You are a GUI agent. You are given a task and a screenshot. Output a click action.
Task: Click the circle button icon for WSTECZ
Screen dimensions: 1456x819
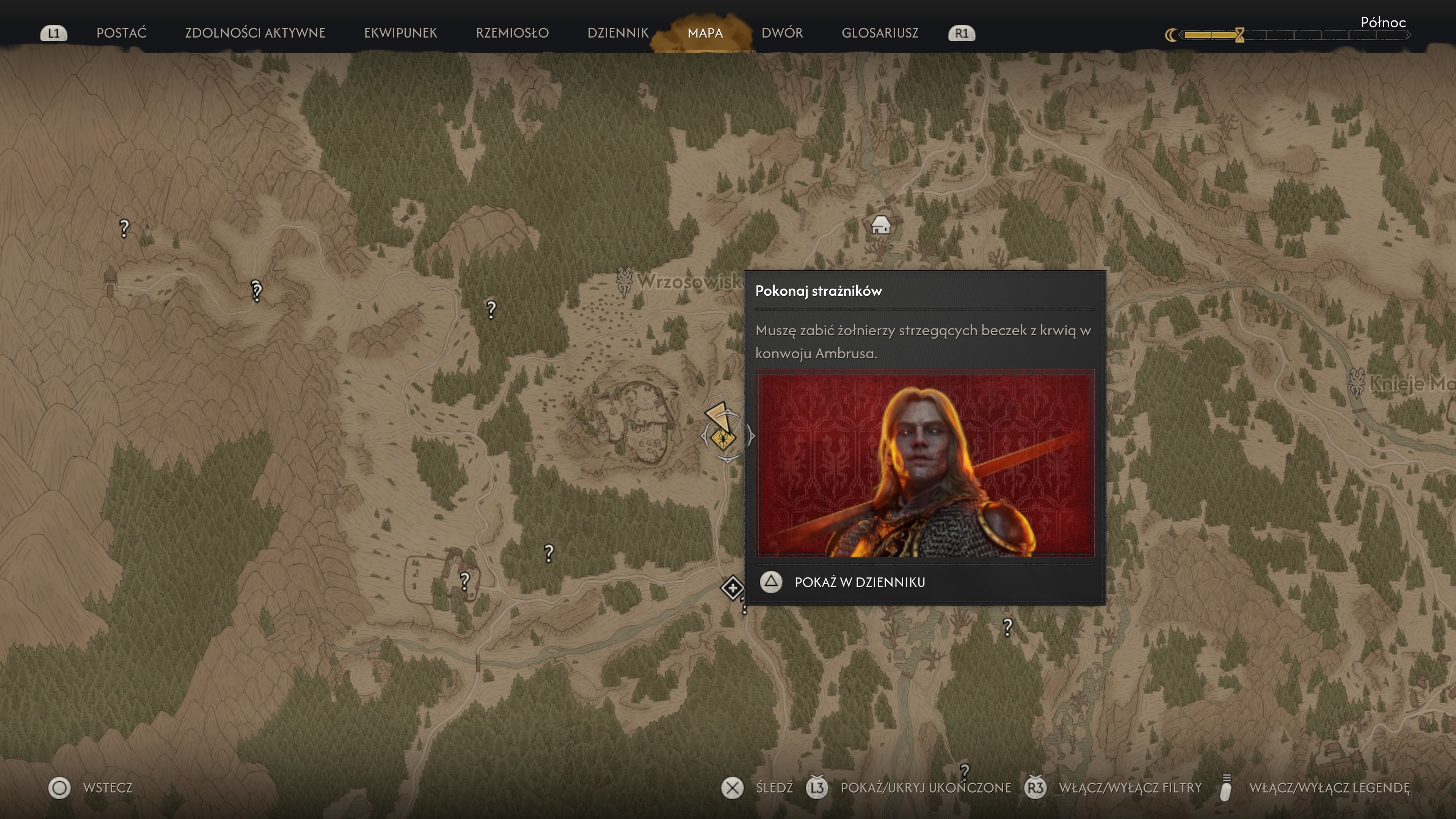pos(60,788)
